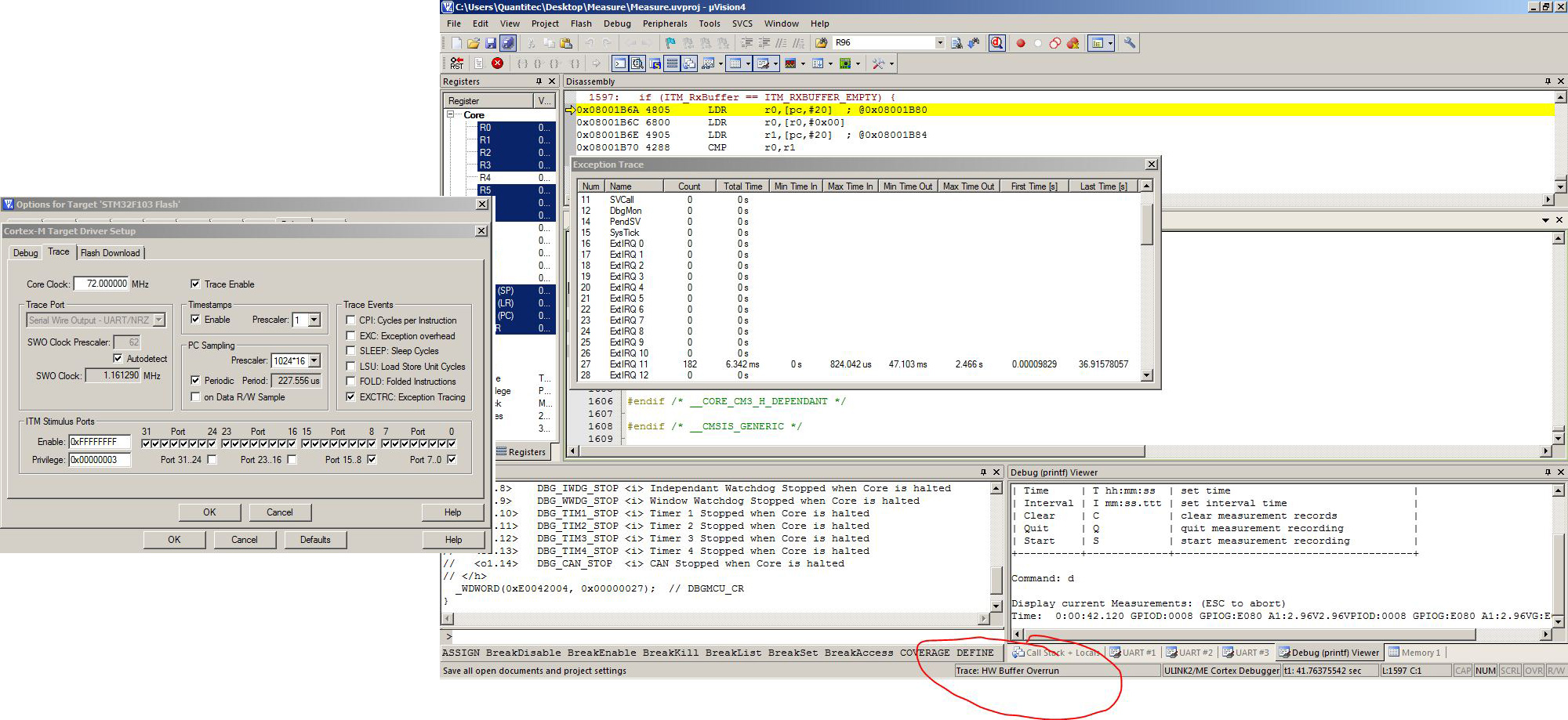The image size is (1568, 720).
Task: Open the Timestamps Prescaler dropdown
Action: pyautogui.click(x=314, y=320)
